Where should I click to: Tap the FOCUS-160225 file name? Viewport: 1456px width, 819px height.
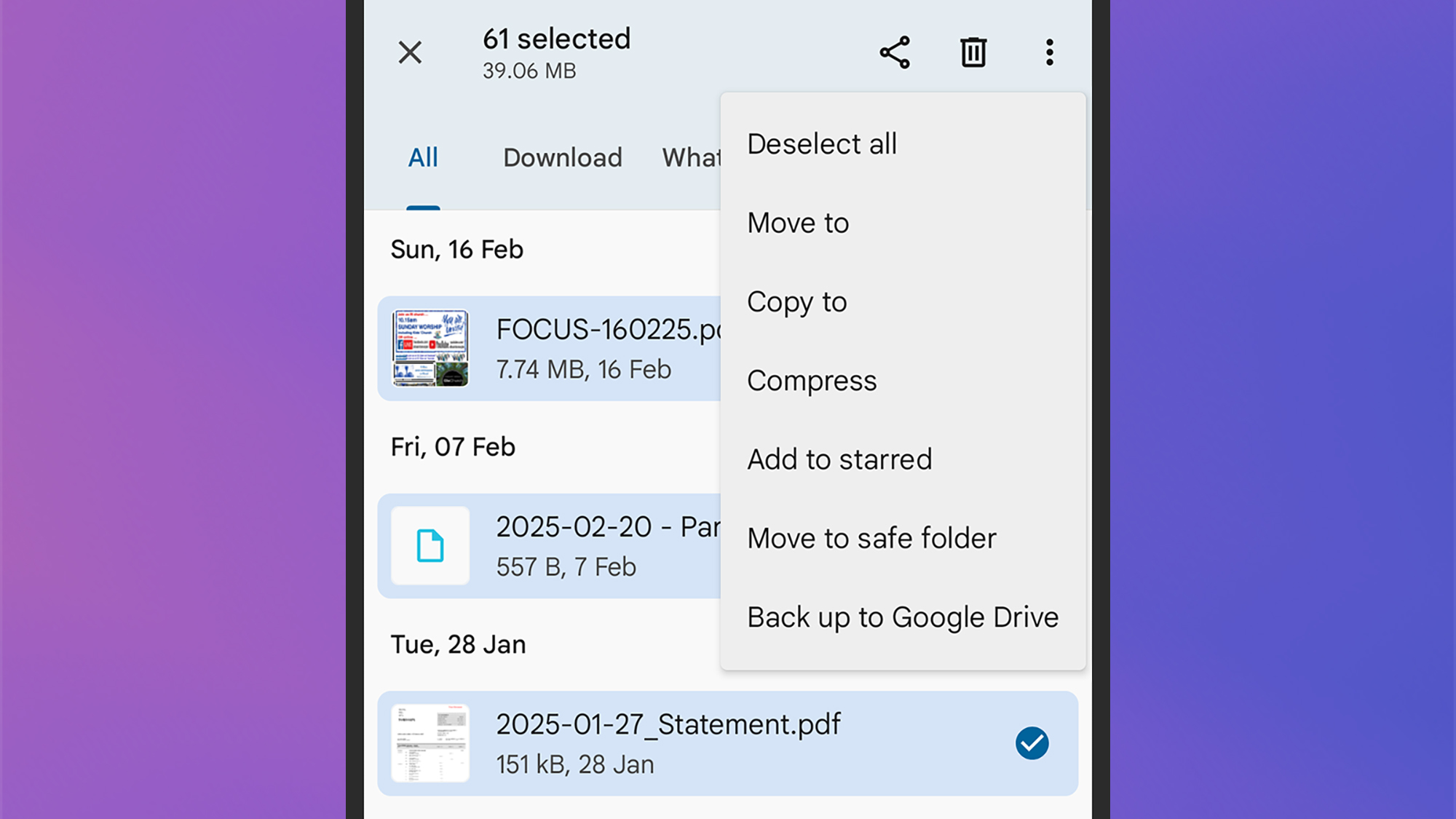point(607,330)
